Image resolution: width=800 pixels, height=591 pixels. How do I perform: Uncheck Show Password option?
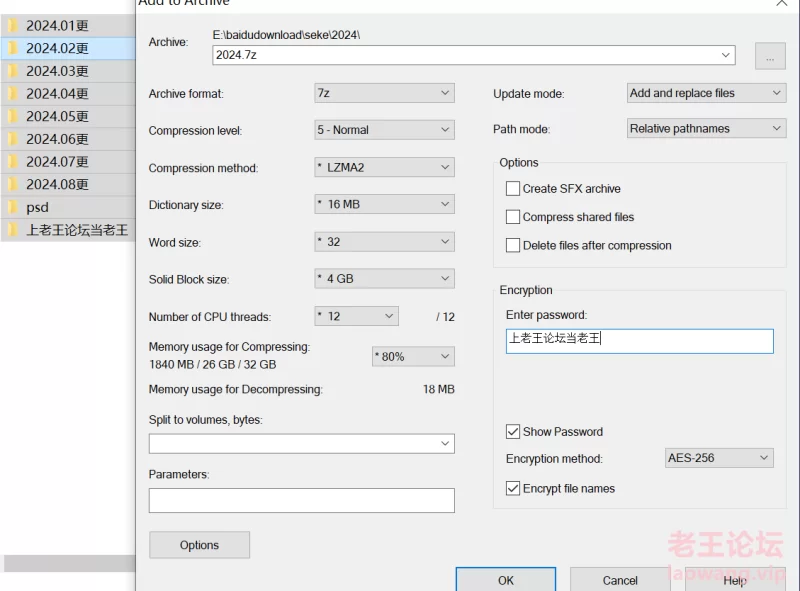point(513,432)
